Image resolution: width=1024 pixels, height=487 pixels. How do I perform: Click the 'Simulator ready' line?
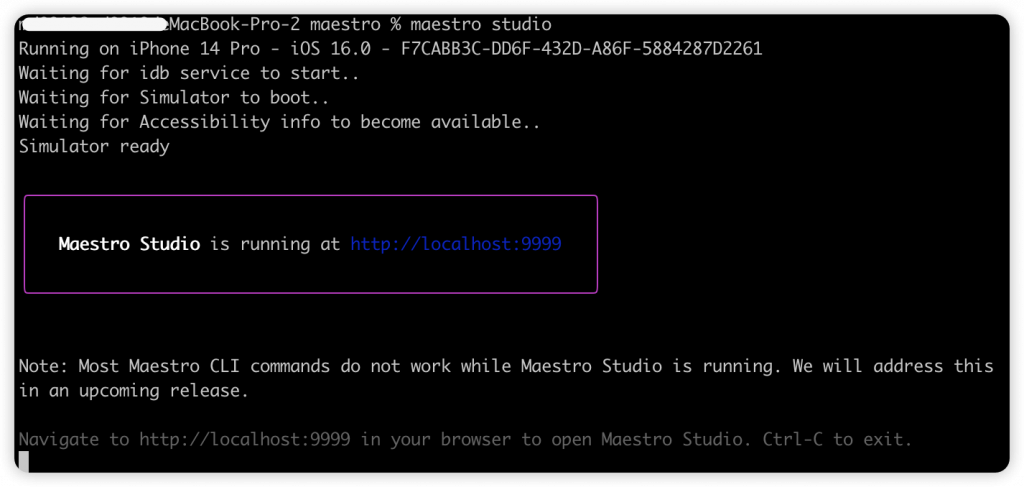tap(94, 146)
